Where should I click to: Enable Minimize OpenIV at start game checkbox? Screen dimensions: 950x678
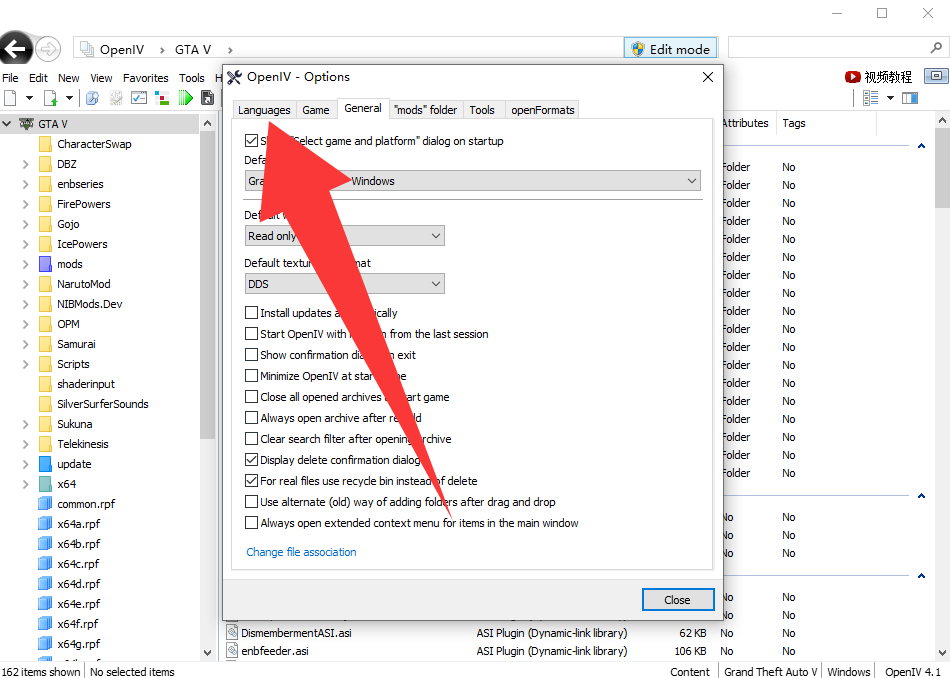tap(251, 376)
